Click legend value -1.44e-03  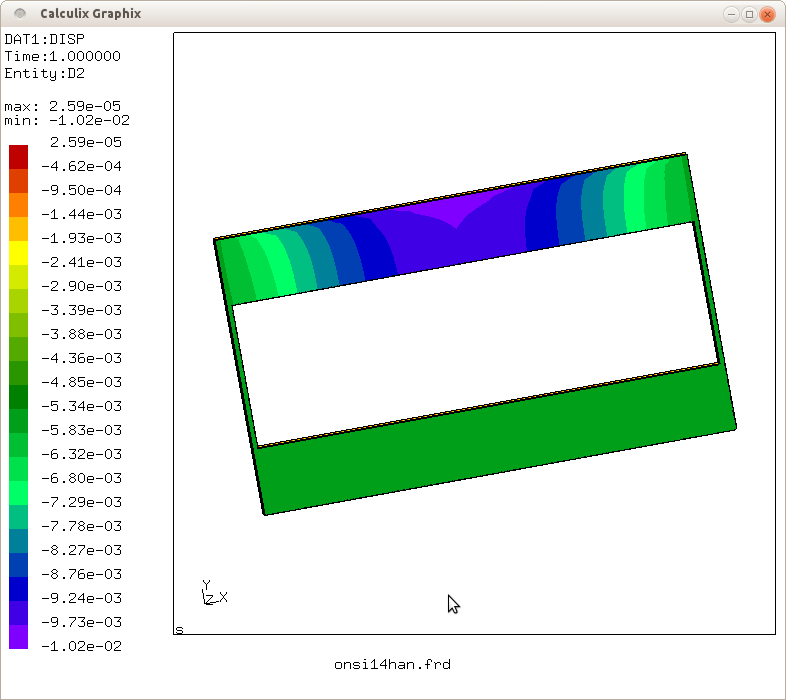81,215
